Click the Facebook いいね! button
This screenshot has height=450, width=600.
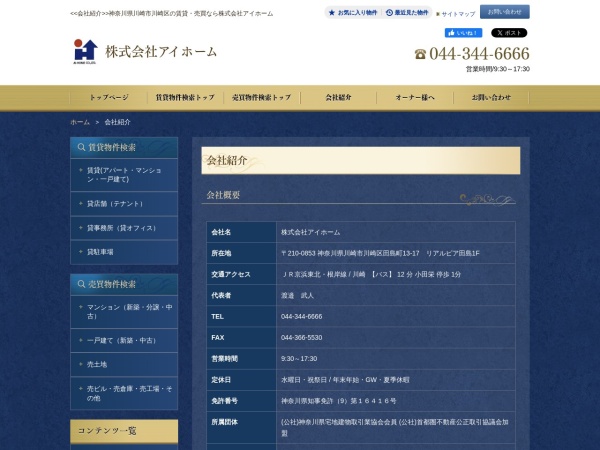pos(463,33)
